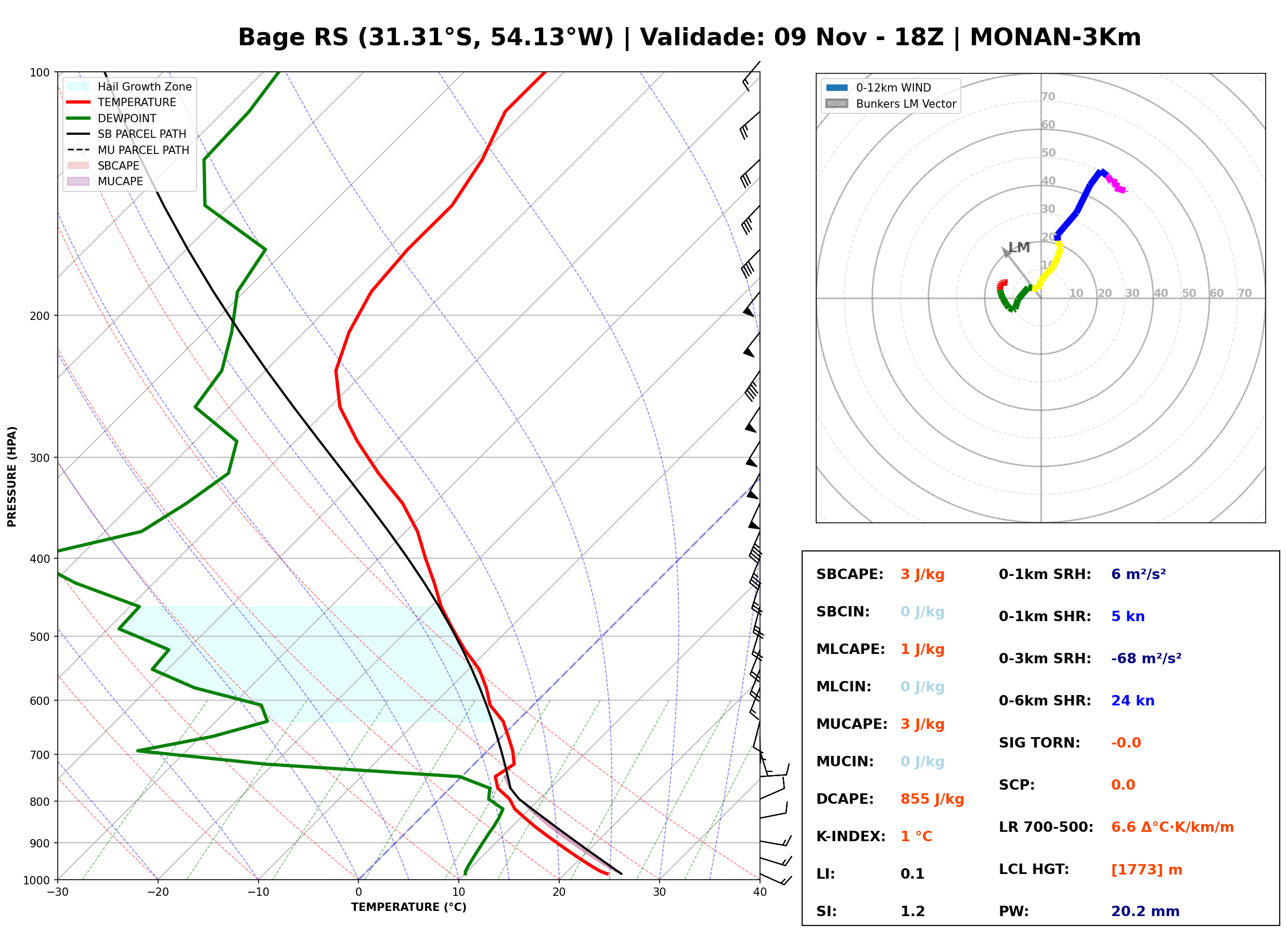Click the MU PARCEL PATH legend entry
The height and width of the screenshot is (952, 1287).
point(128,150)
